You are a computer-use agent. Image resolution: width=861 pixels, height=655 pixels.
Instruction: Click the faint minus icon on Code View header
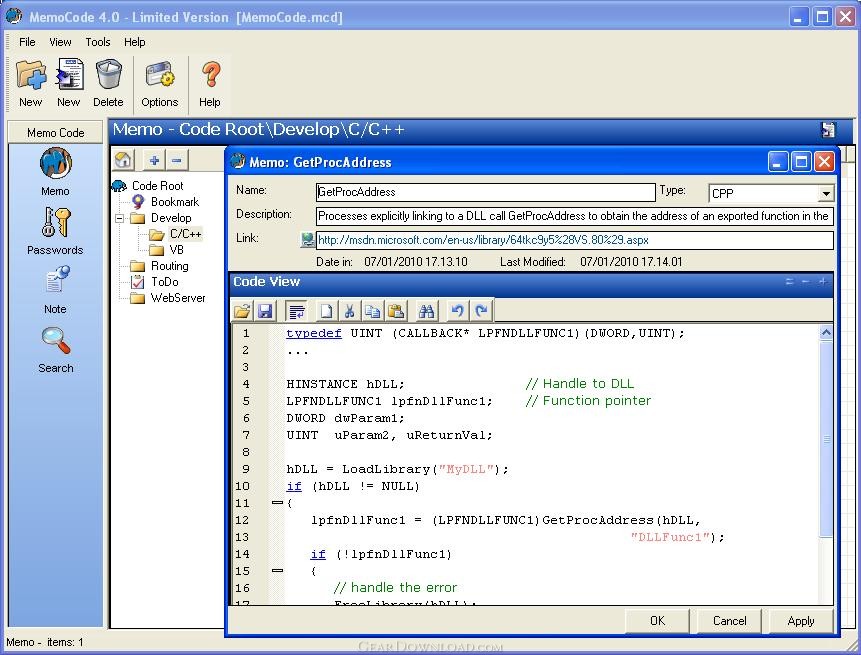tap(806, 282)
